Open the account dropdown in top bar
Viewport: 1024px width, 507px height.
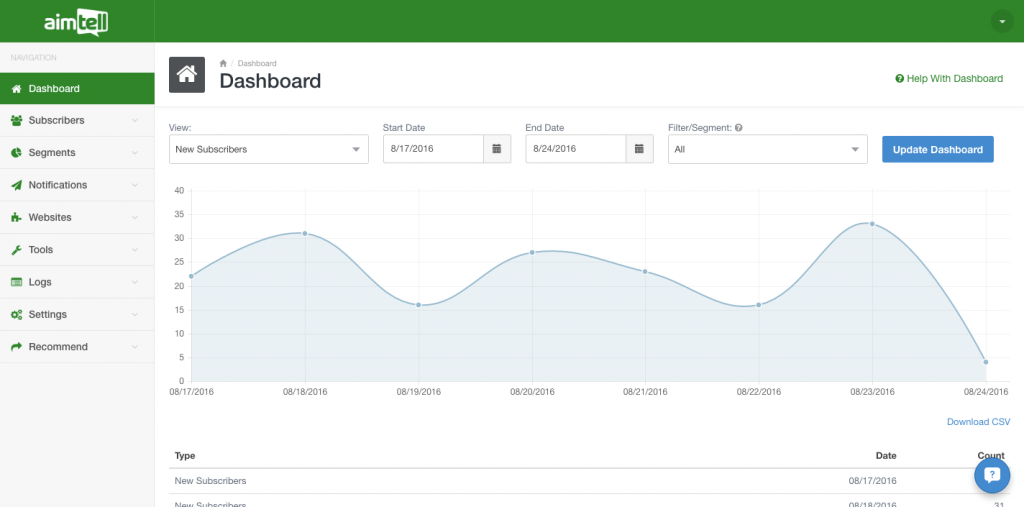1002,22
